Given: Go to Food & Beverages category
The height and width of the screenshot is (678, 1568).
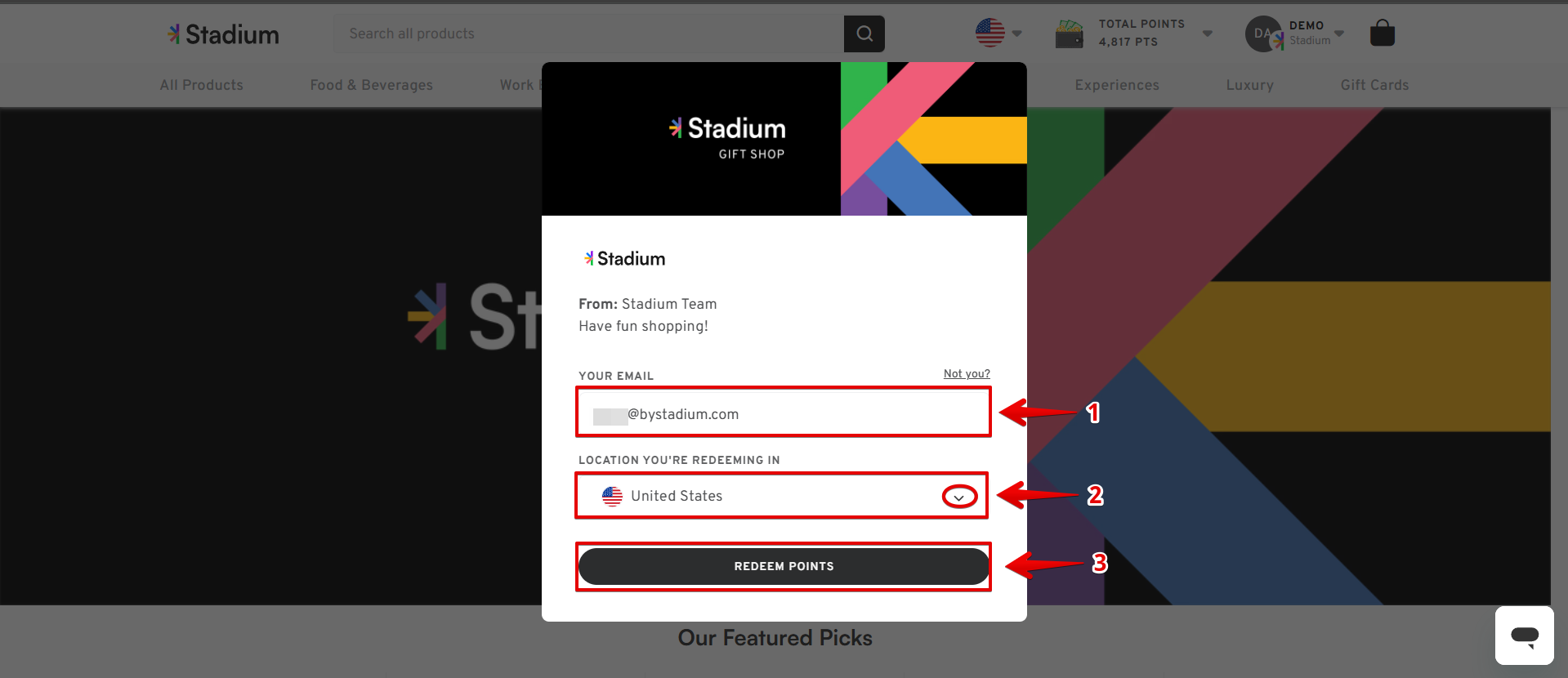Looking at the screenshot, I should [371, 85].
